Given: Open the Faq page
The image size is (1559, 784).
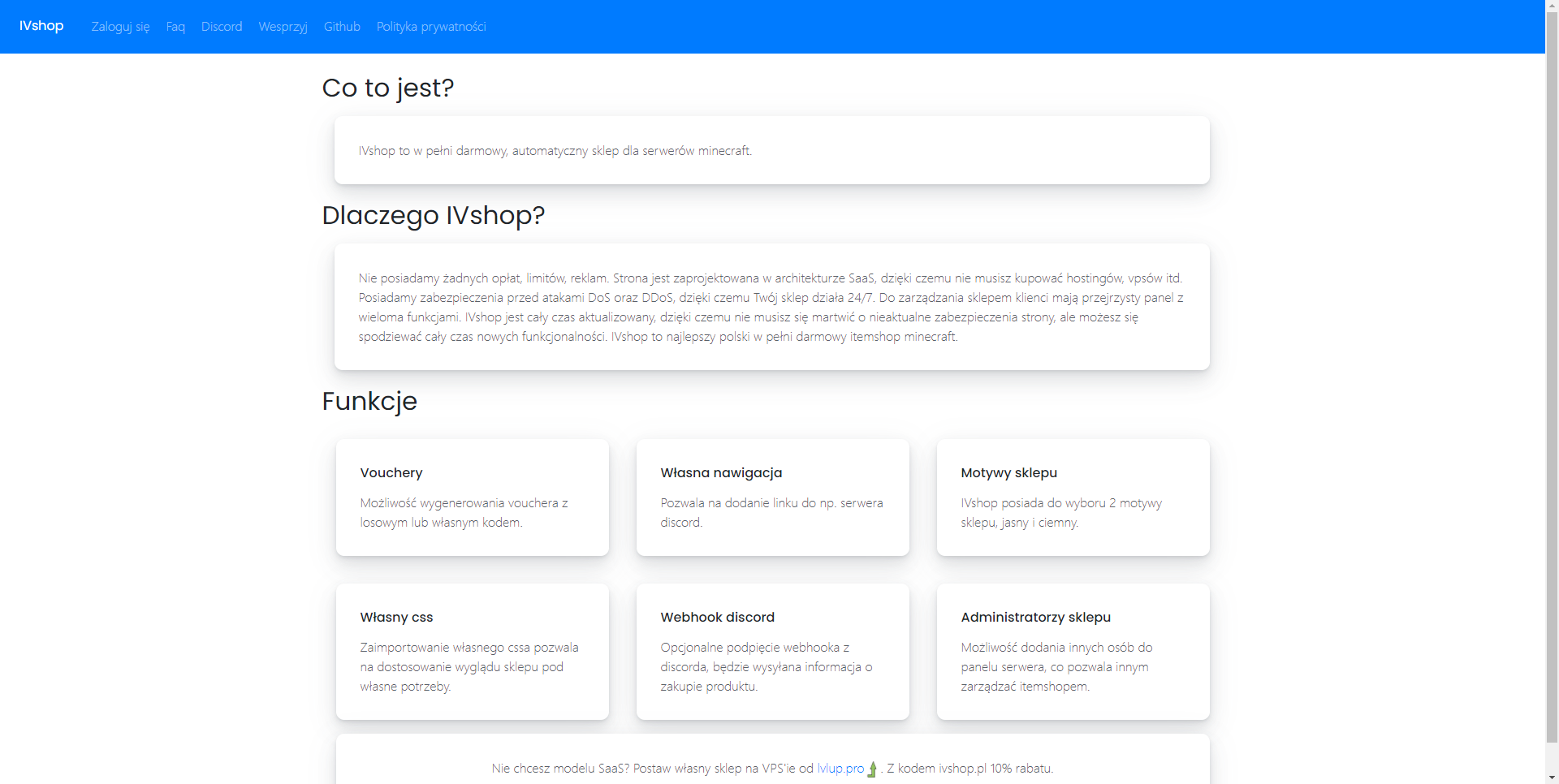Looking at the screenshot, I should (x=175, y=27).
